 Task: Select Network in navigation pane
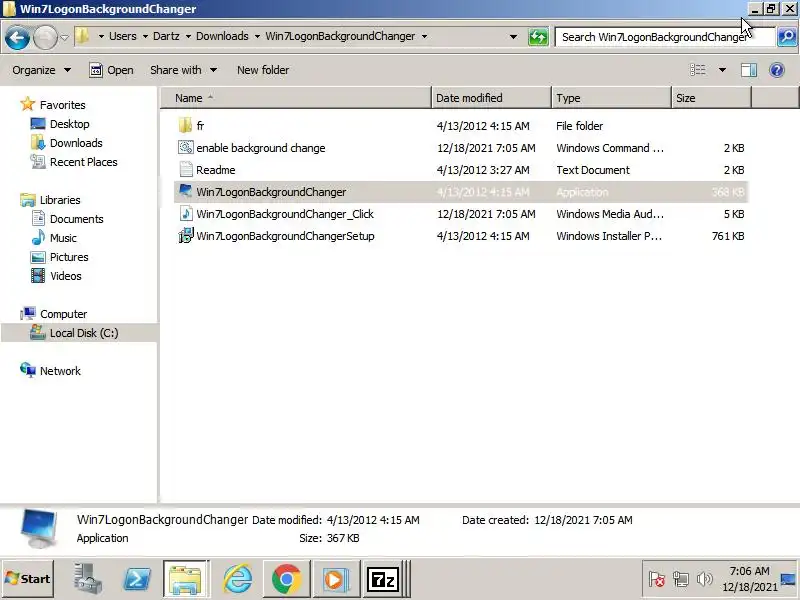tap(51, 371)
